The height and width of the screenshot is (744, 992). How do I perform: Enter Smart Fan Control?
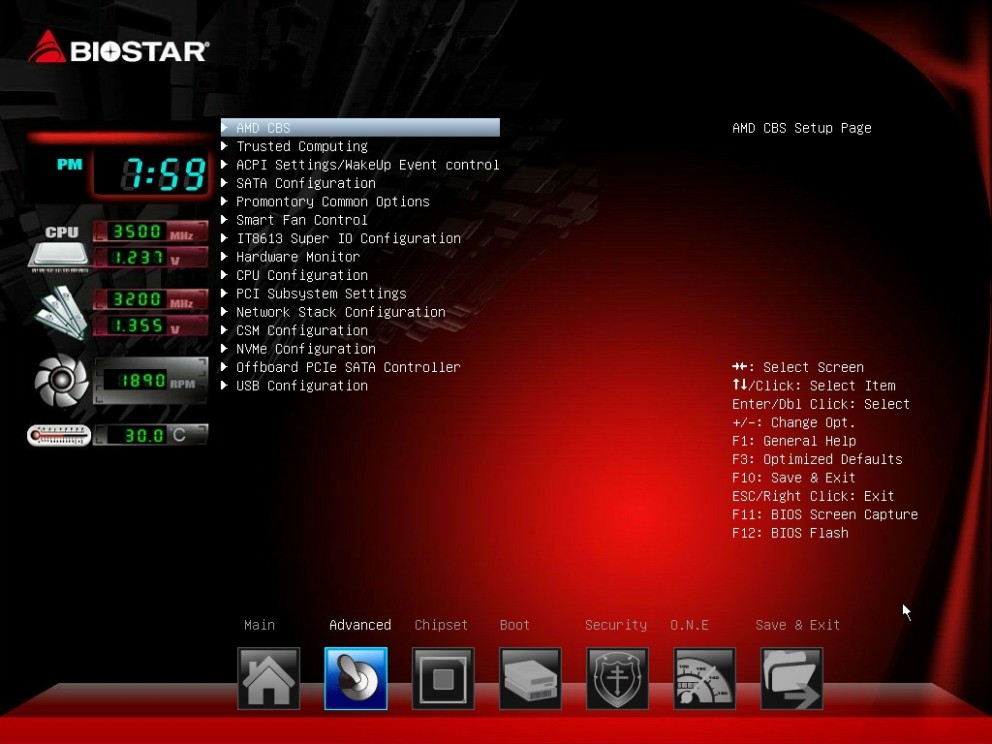point(301,220)
